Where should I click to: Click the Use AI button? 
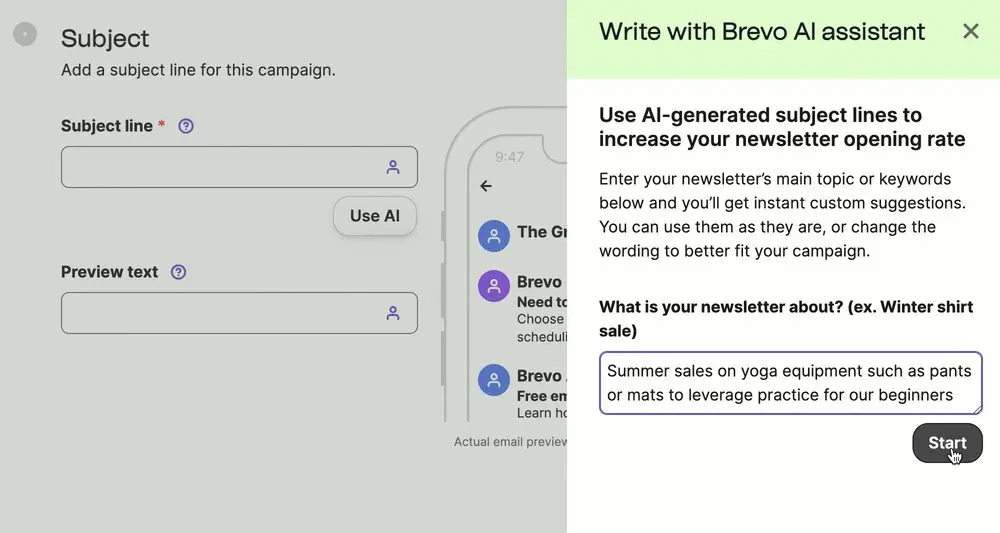point(374,216)
